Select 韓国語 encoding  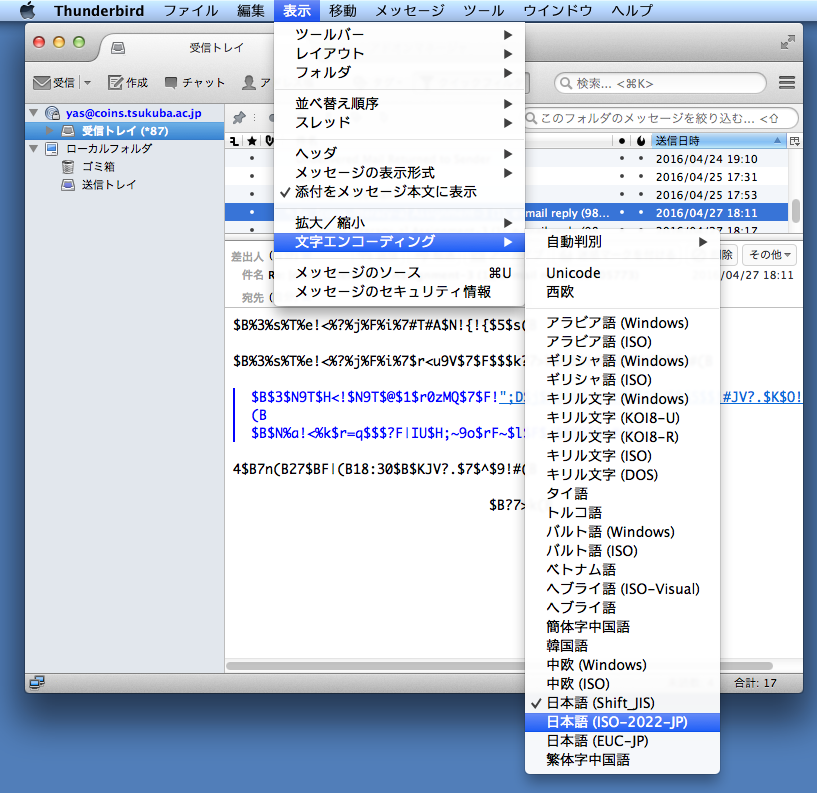point(622,646)
